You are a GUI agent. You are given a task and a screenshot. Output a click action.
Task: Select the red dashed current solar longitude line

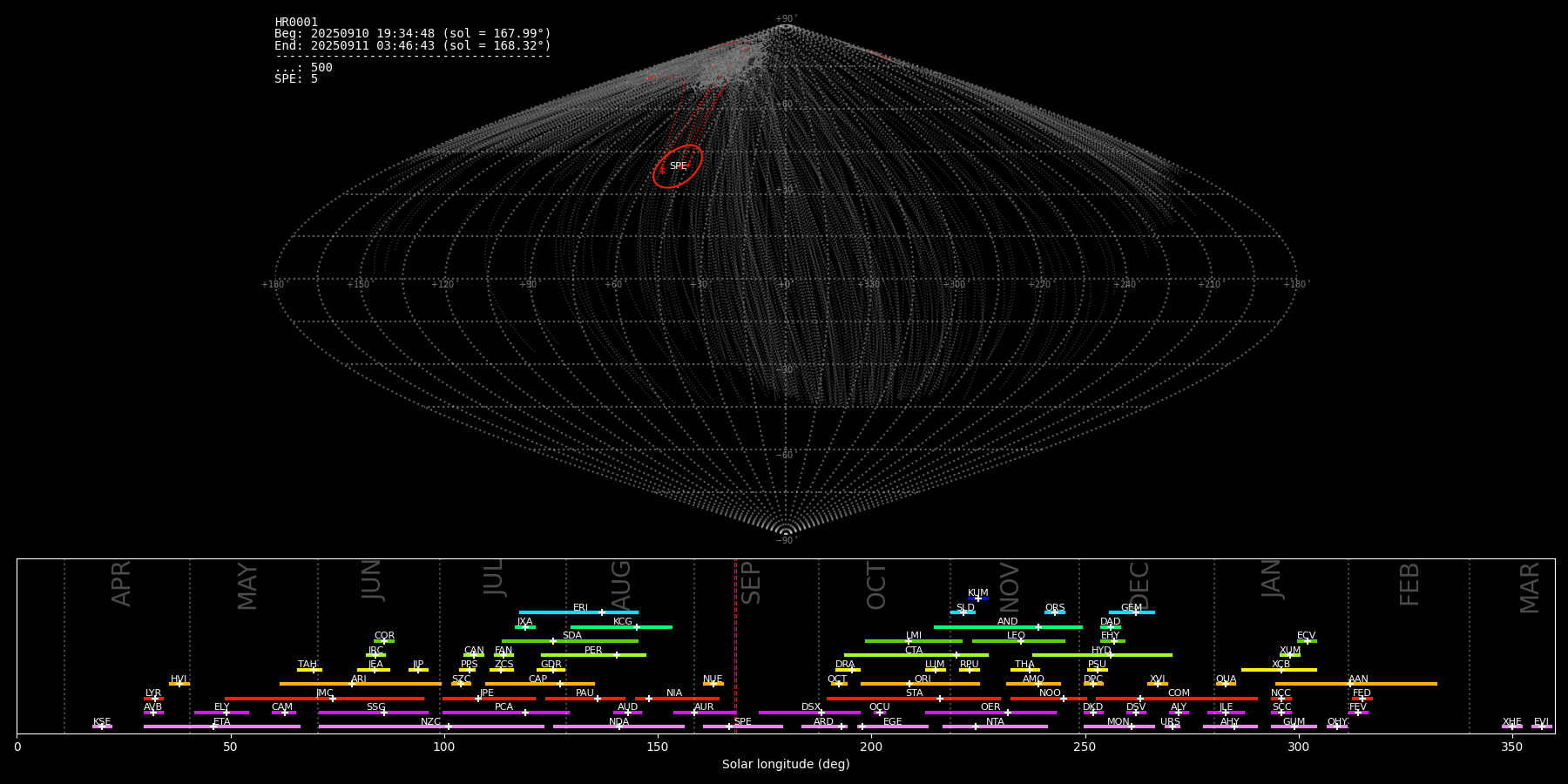735,645
